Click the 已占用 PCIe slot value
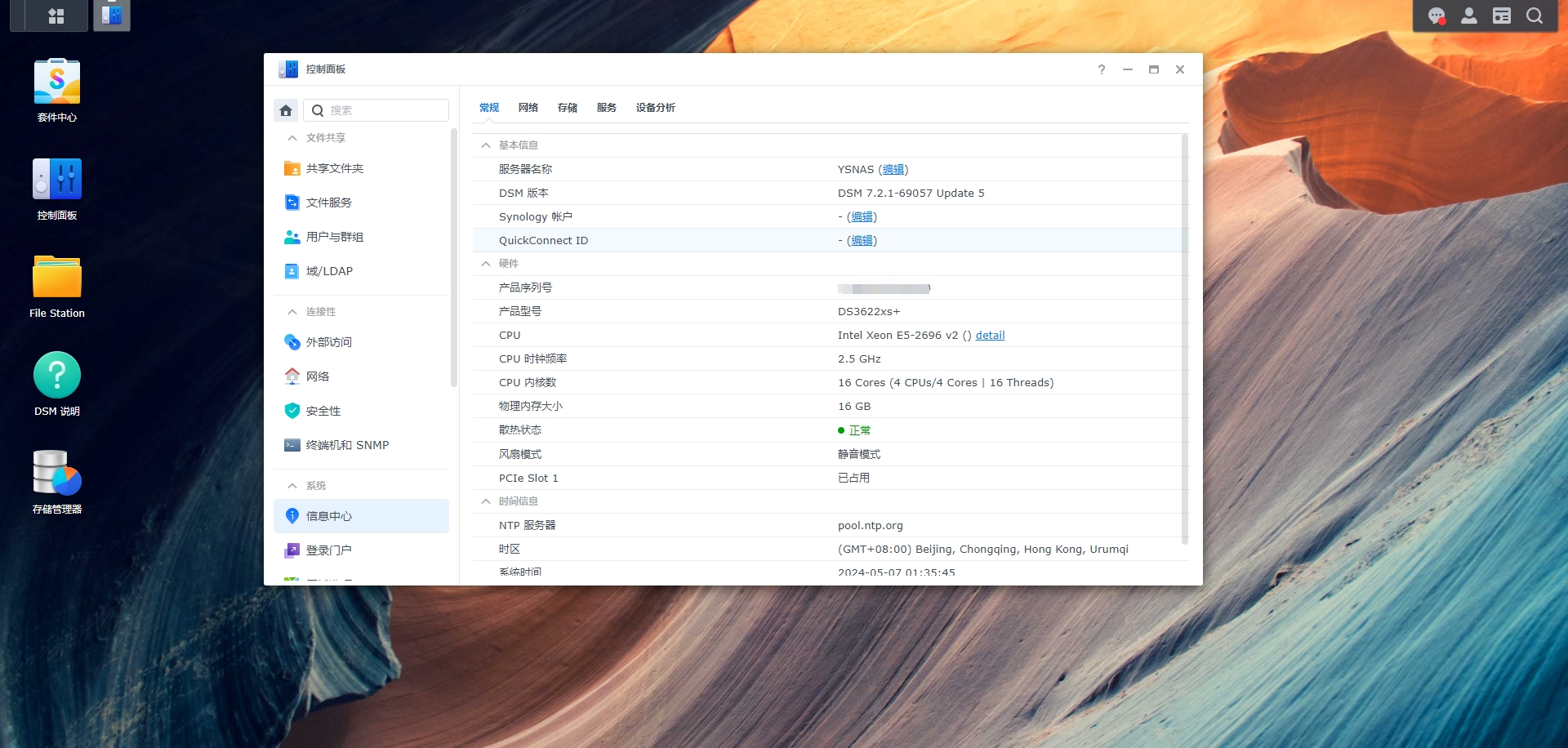The image size is (1568, 748). 853,479
